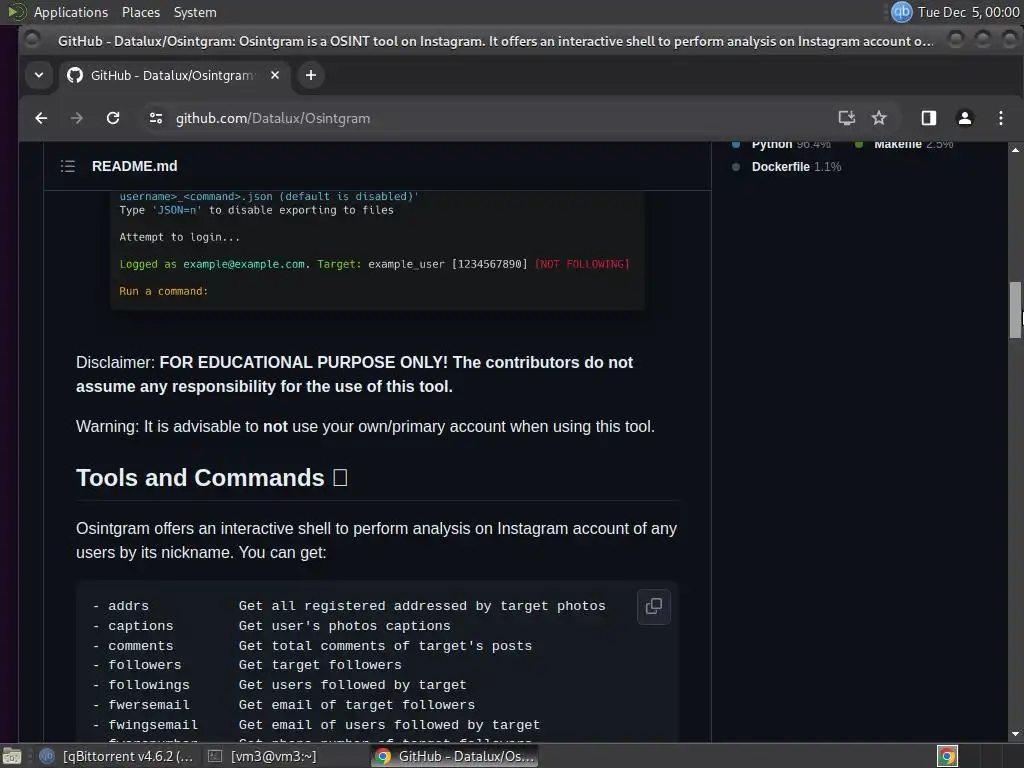The width and height of the screenshot is (1024, 768).
Task: Select the GitHub - Datalux/Osintgram tab
Action: tap(173, 75)
